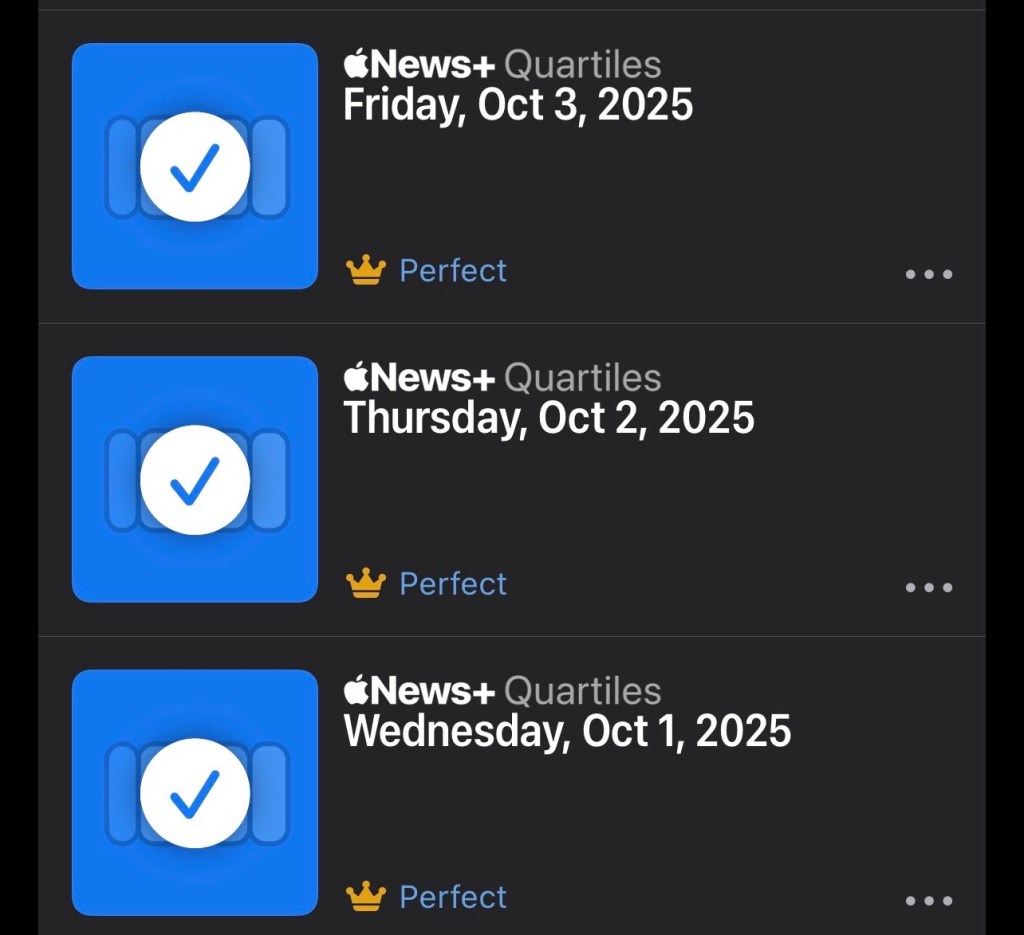This screenshot has width=1024, height=935.
Task: Select the Perfect label under Wednesday, Oct 1
Action: [453, 896]
